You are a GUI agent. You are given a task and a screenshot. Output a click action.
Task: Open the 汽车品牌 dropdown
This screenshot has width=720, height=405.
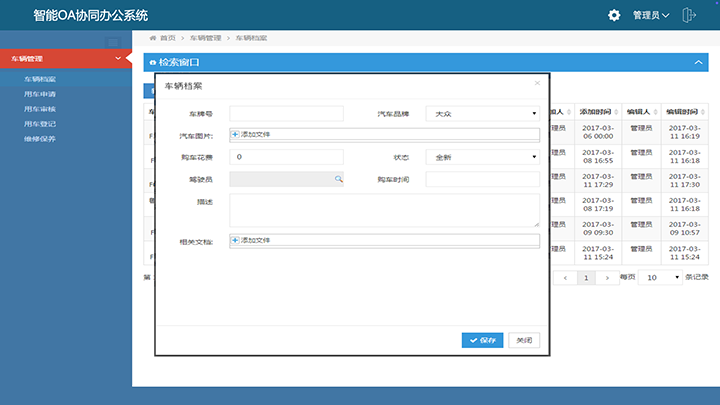pyautogui.click(x=482, y=113)
